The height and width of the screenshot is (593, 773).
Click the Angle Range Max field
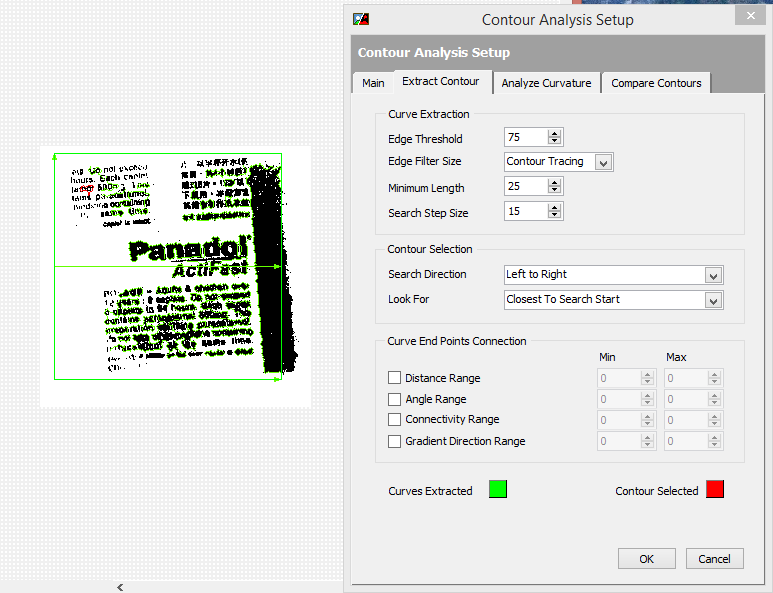[686, 399]
